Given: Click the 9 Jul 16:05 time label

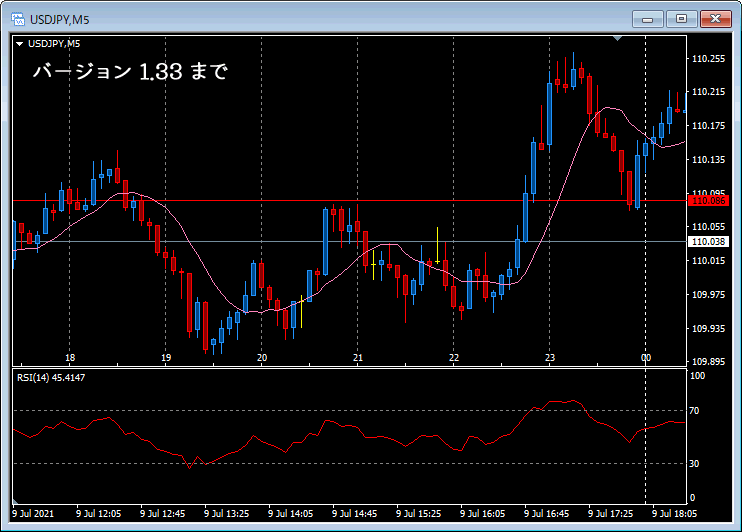Looking at the screenshot, I should pos(483,514).
